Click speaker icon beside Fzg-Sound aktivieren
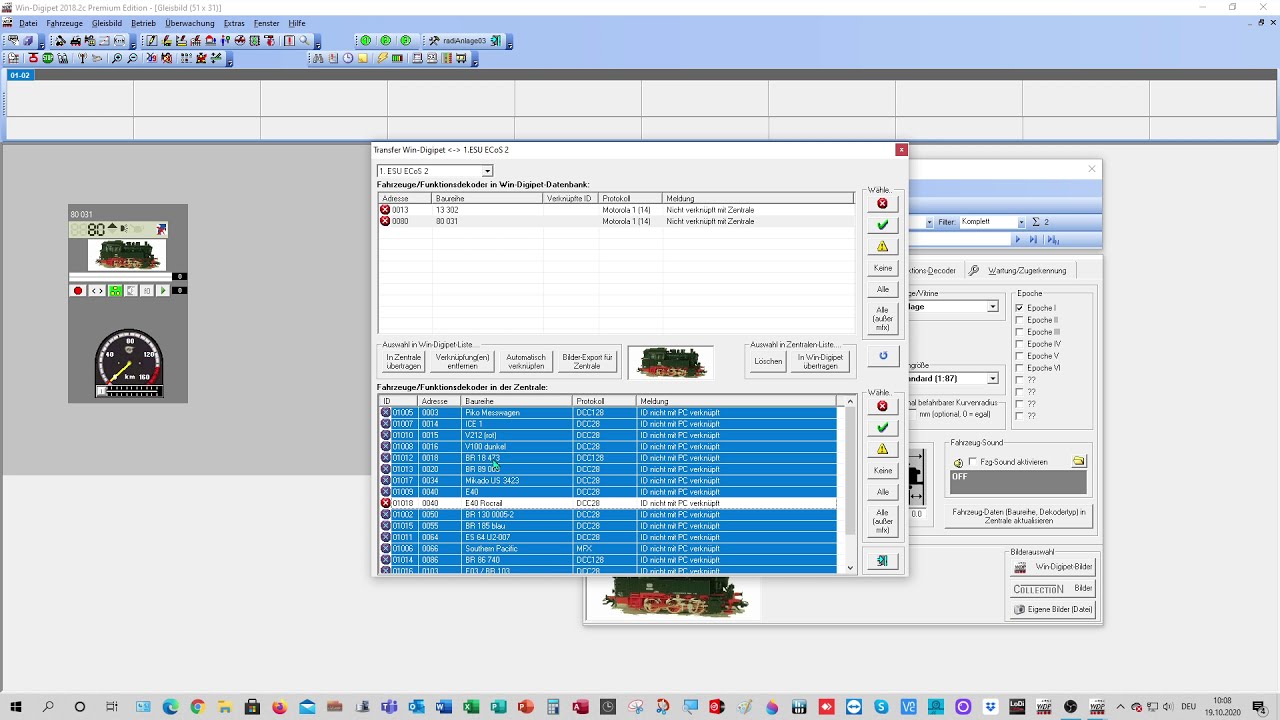Viewport: 1280px width, 720px height. click(958, 462)
